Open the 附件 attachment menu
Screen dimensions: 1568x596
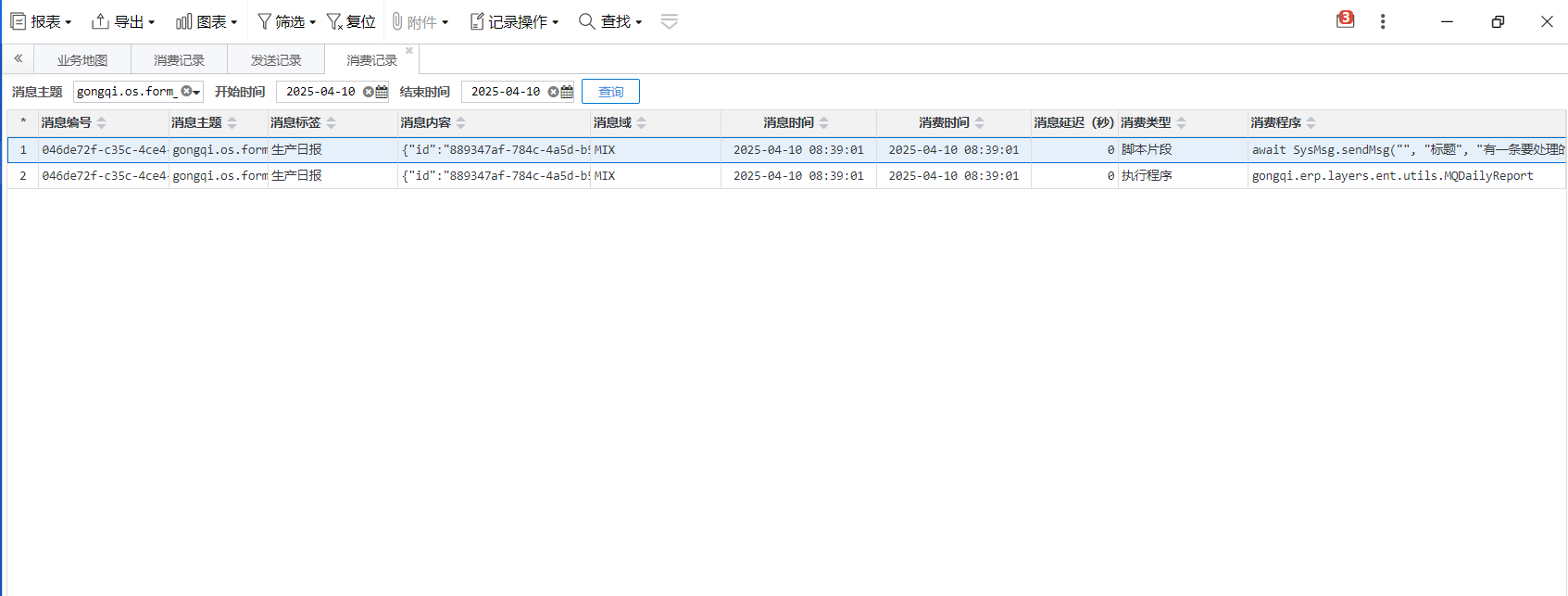(420, 21)
